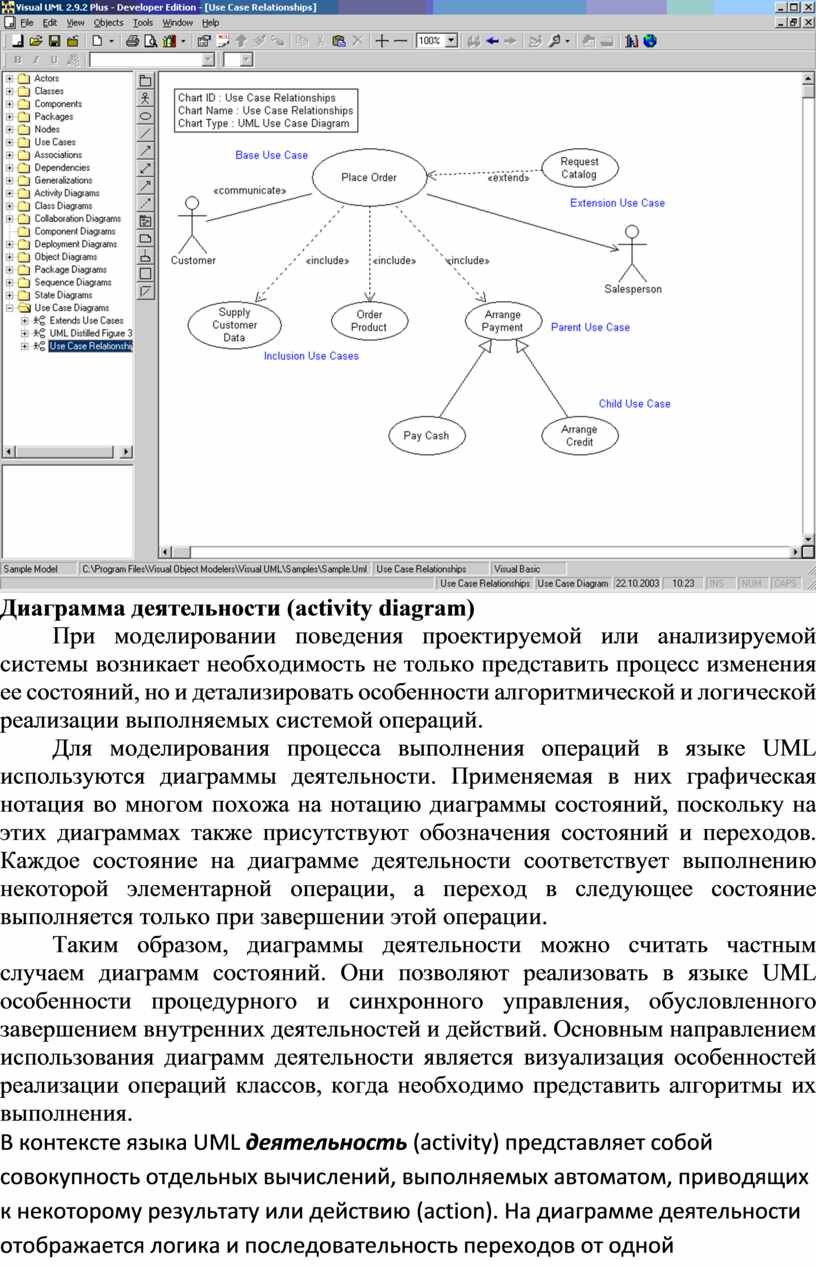
Task: Open the Edit menu
Action: click(50, 22)
